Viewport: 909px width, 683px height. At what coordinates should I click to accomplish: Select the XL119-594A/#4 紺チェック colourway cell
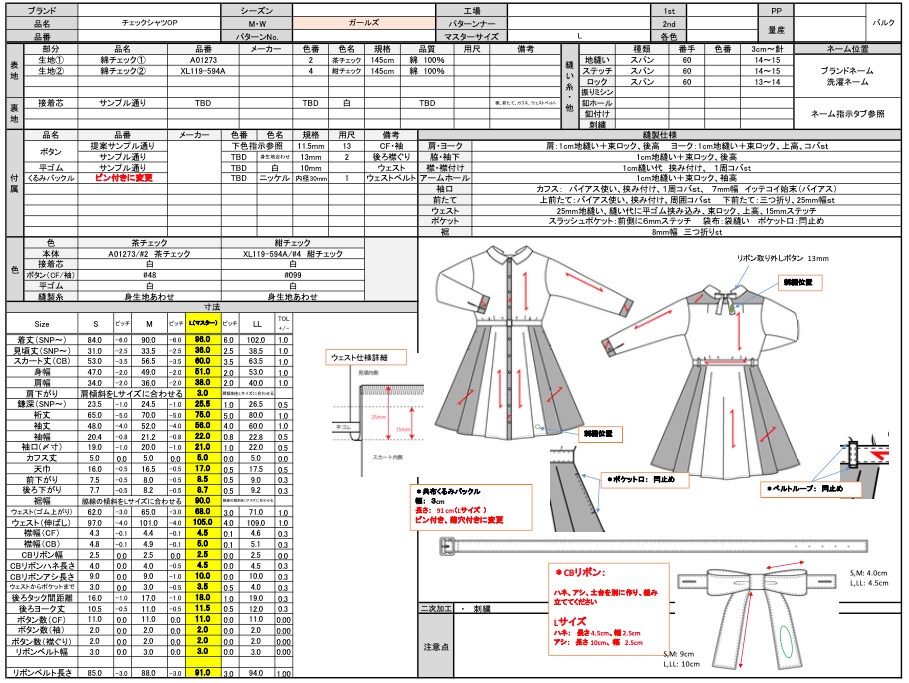point(293,254)
